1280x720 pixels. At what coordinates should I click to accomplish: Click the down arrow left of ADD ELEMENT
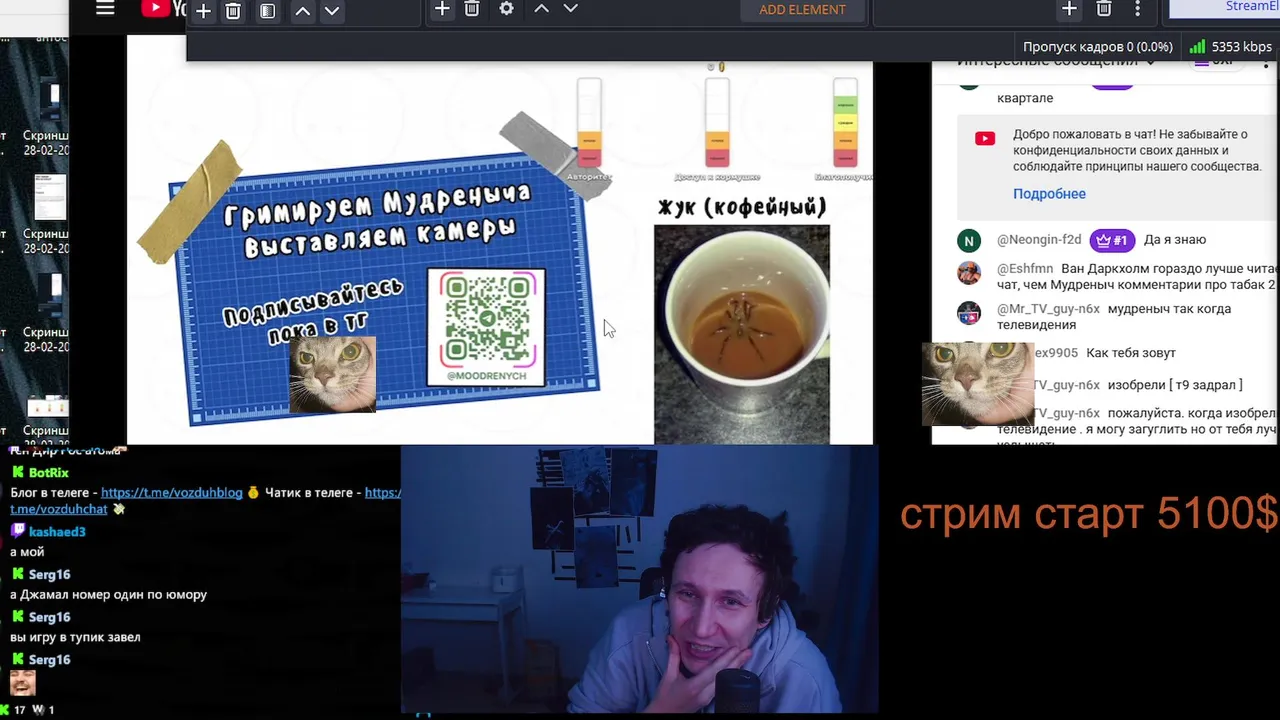coord(571,9)
